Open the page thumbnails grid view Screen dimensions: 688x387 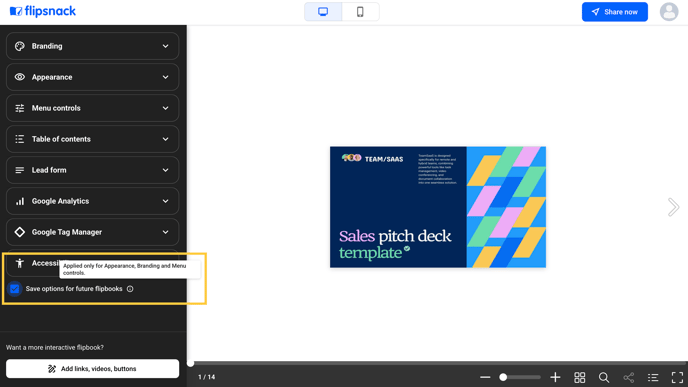click(x=580, y=377)
